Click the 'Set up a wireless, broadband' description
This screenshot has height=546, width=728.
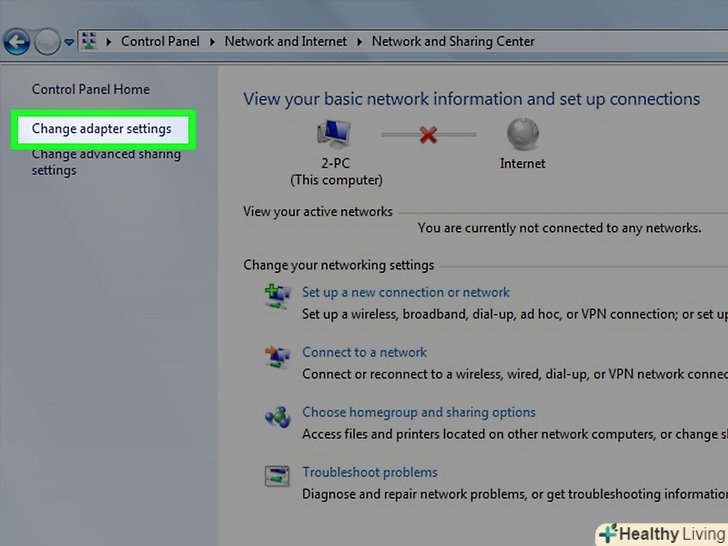point(515,314)
